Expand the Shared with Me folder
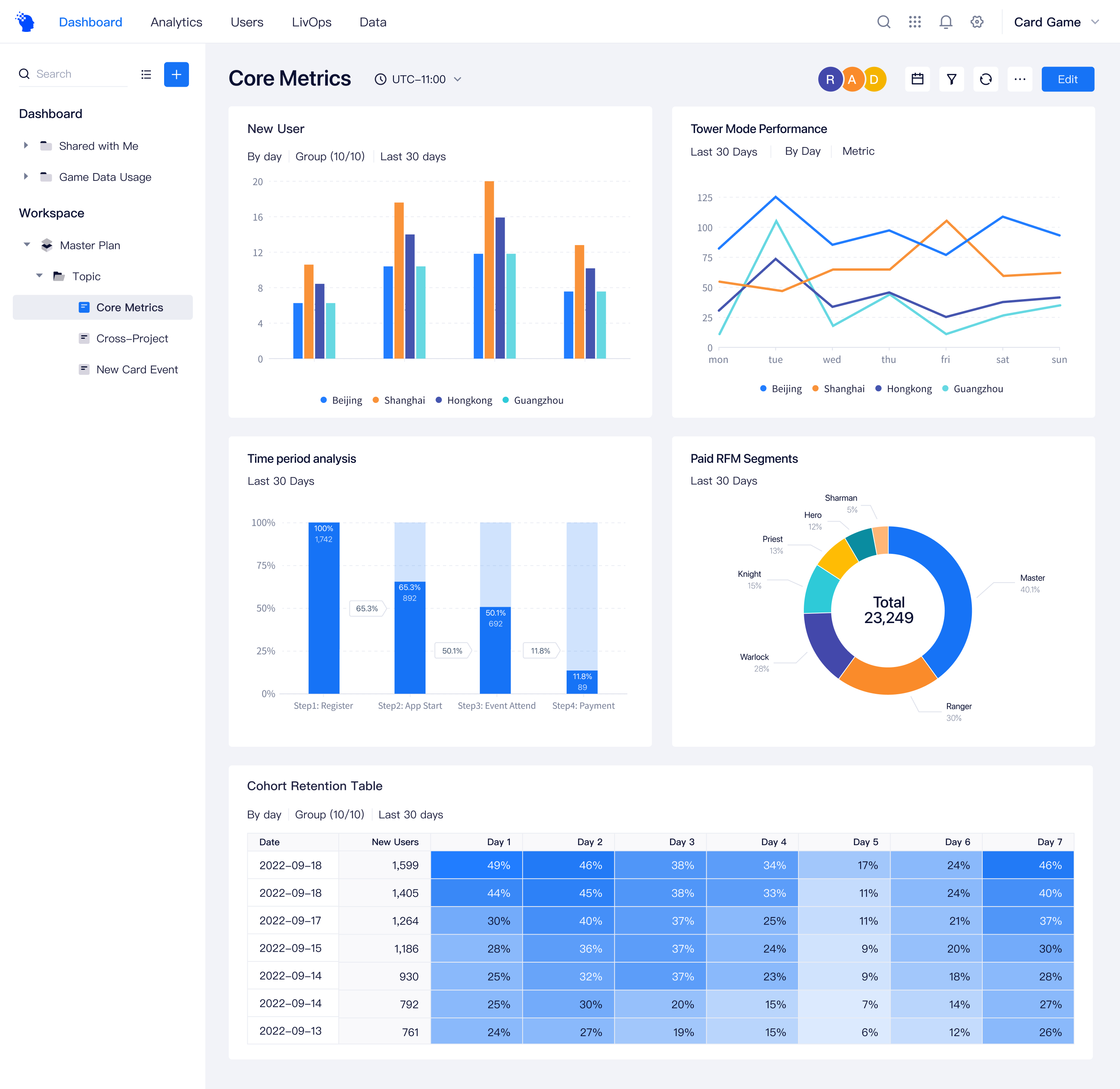 [26, 145]
